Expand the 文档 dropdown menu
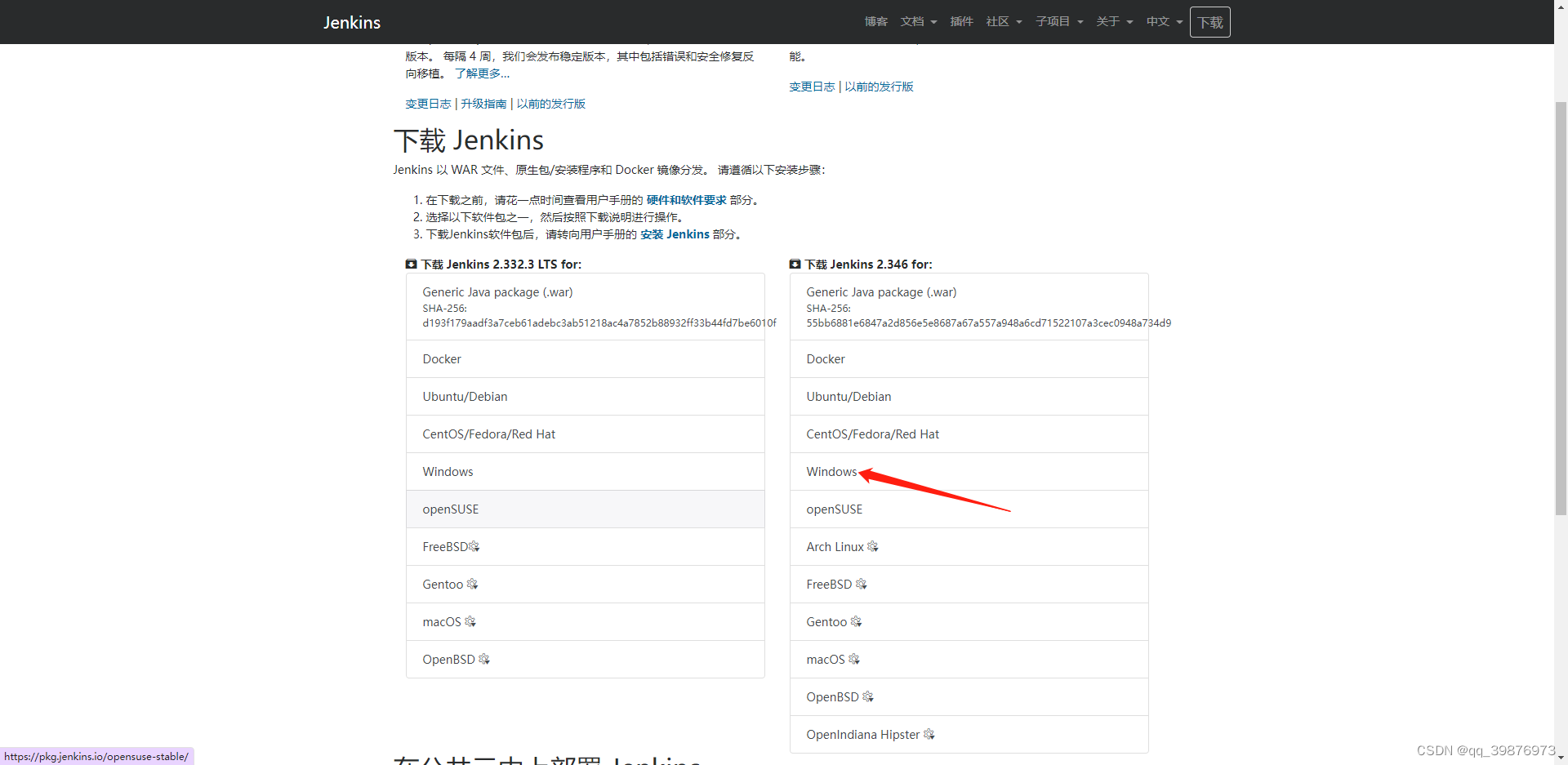This screenshot has width=1568, height=765. tap(919, 21)
